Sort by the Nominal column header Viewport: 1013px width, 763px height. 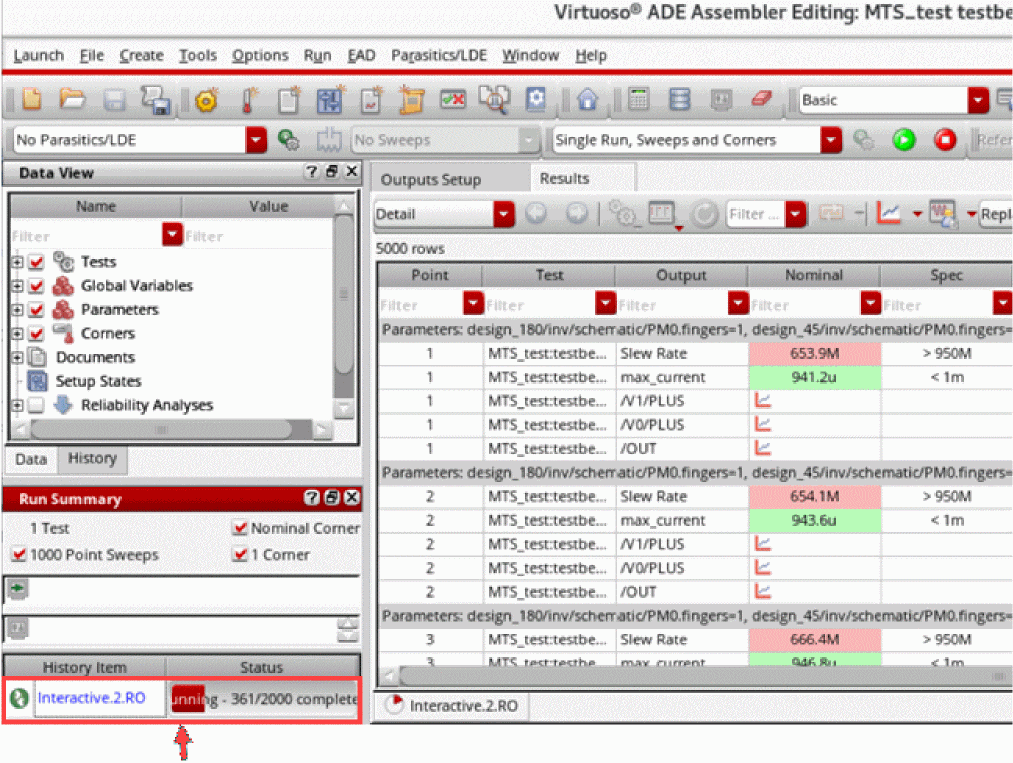point(814,275)
